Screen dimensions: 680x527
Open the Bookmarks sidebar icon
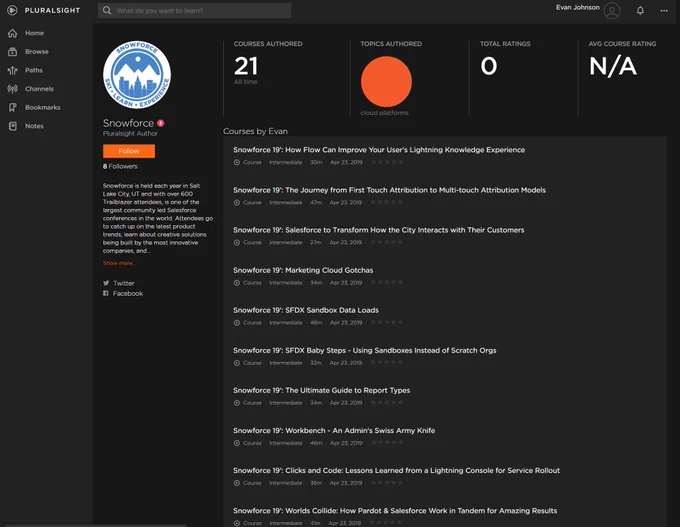tap(13, 108)
